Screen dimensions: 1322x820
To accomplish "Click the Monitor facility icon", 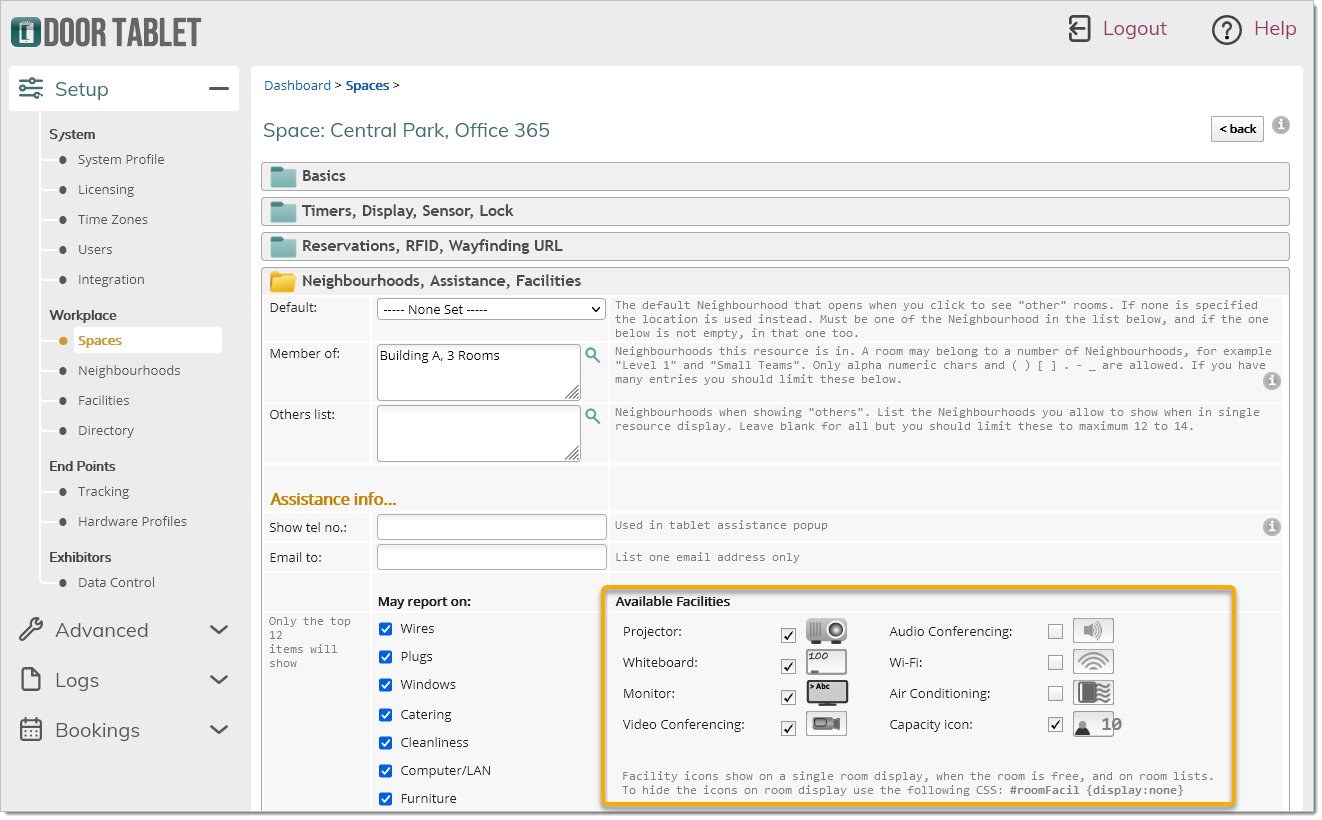I will point(827,693).
